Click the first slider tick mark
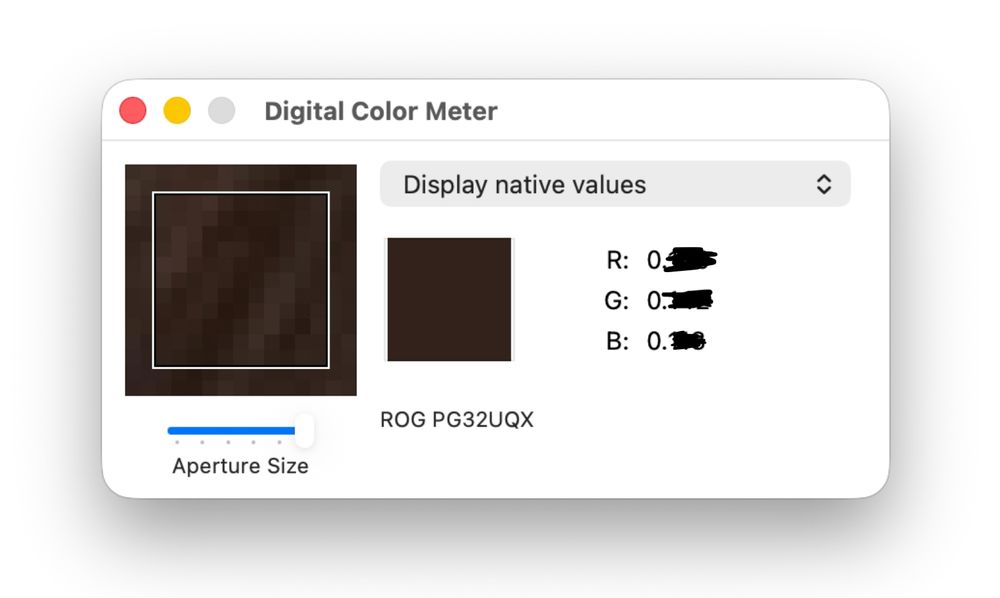 tap(177, 442)
